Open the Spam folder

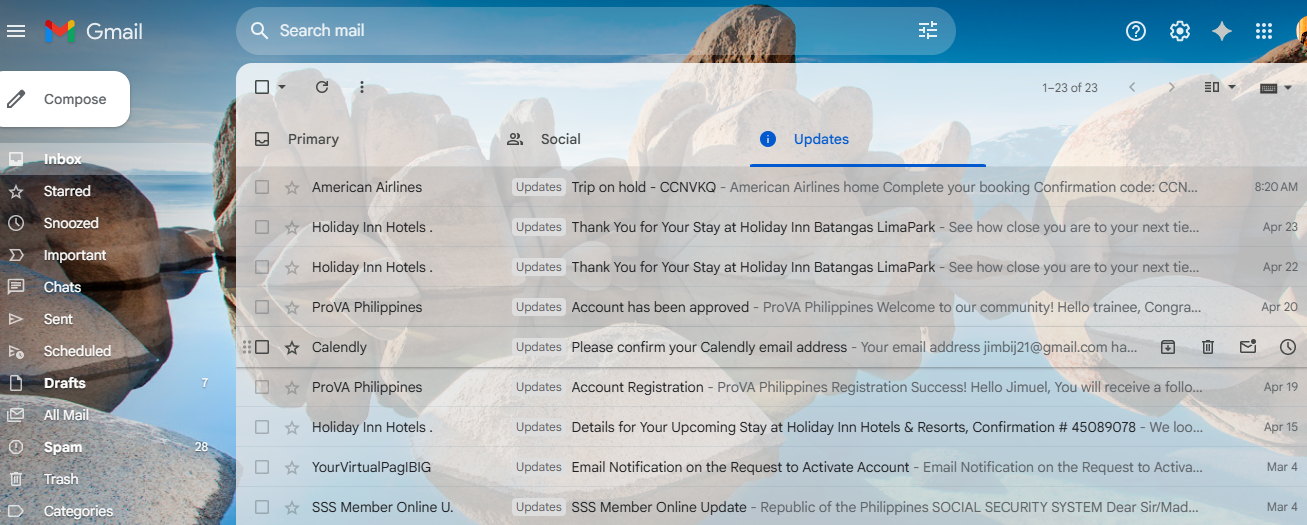click(63, 447)
